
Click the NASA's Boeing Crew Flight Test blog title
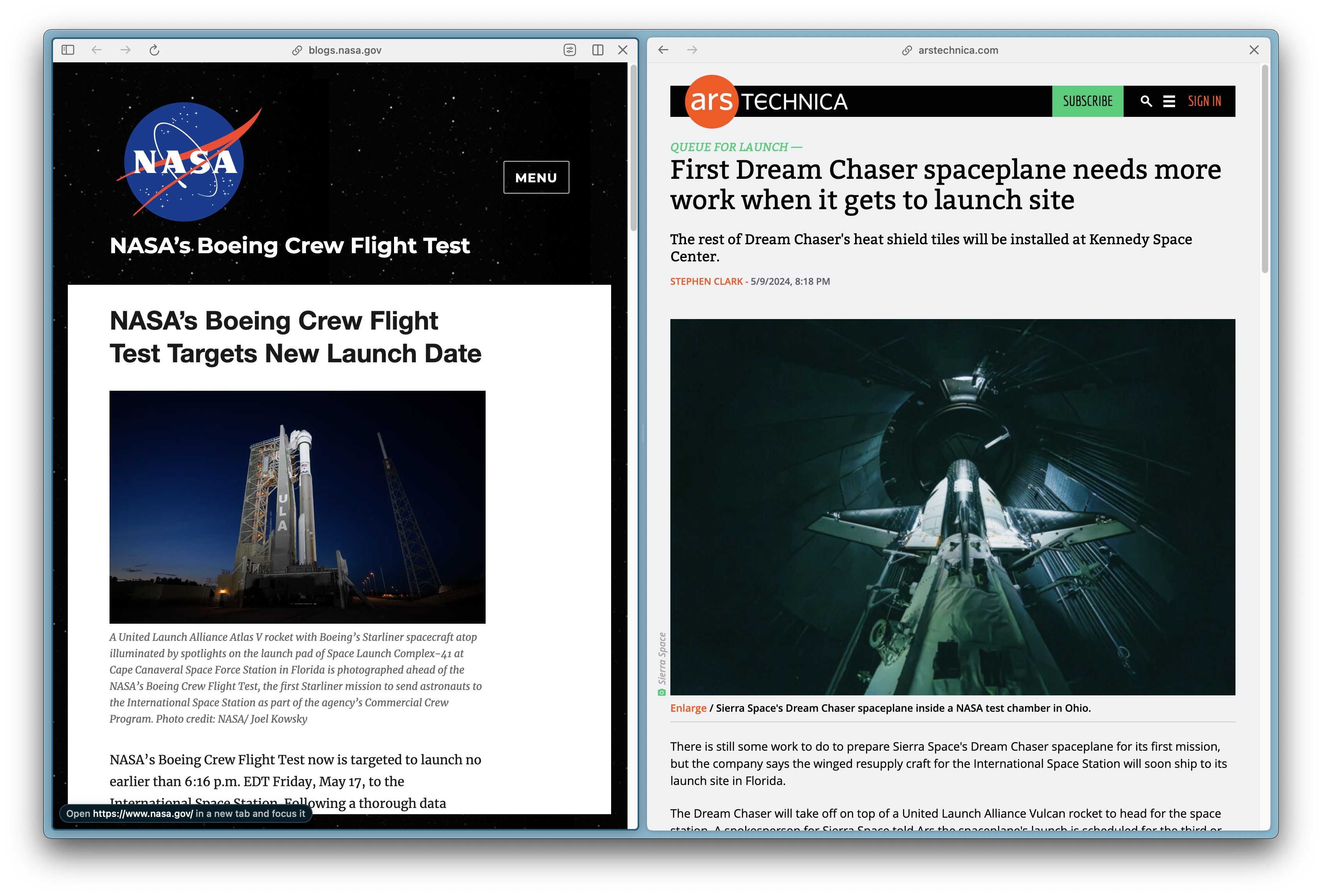tap(290, 245)
